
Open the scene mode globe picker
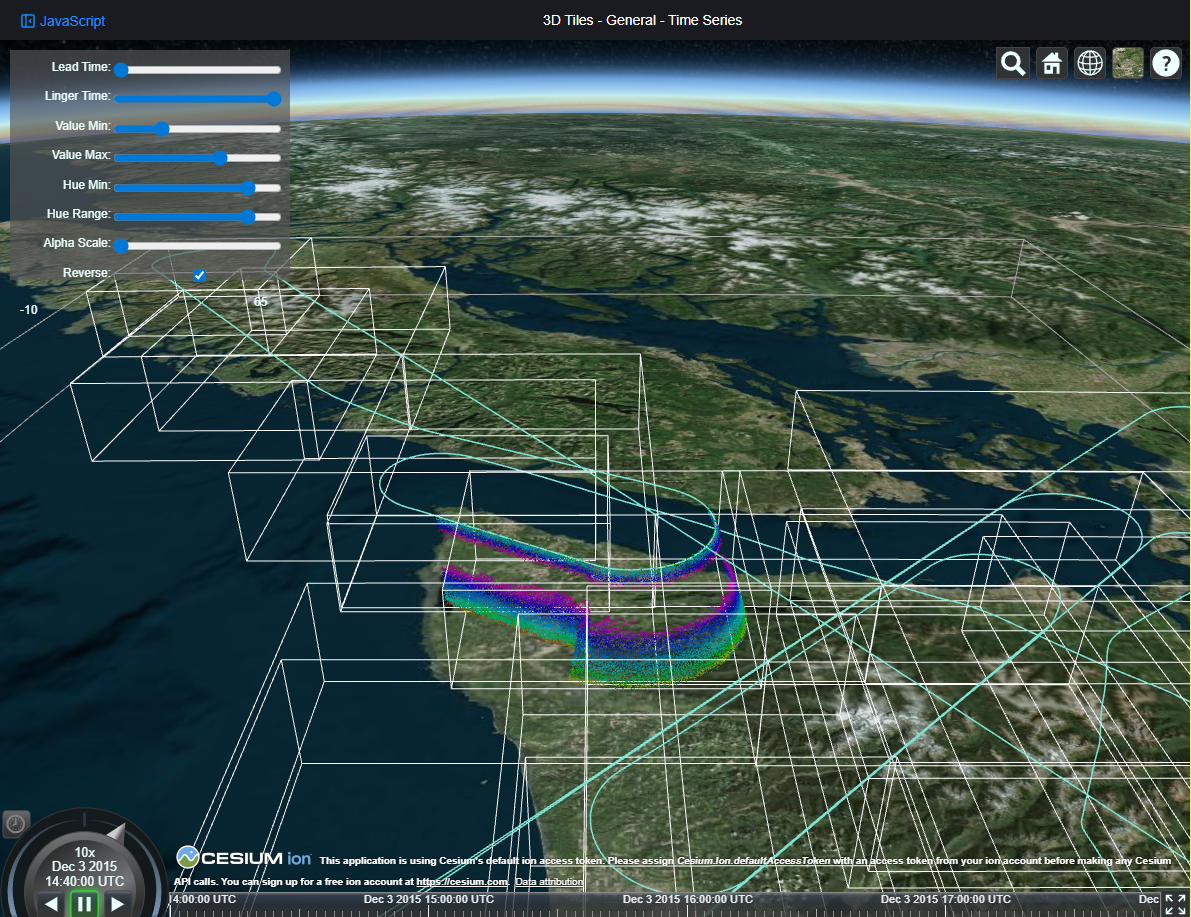(x=1090, y=63)
